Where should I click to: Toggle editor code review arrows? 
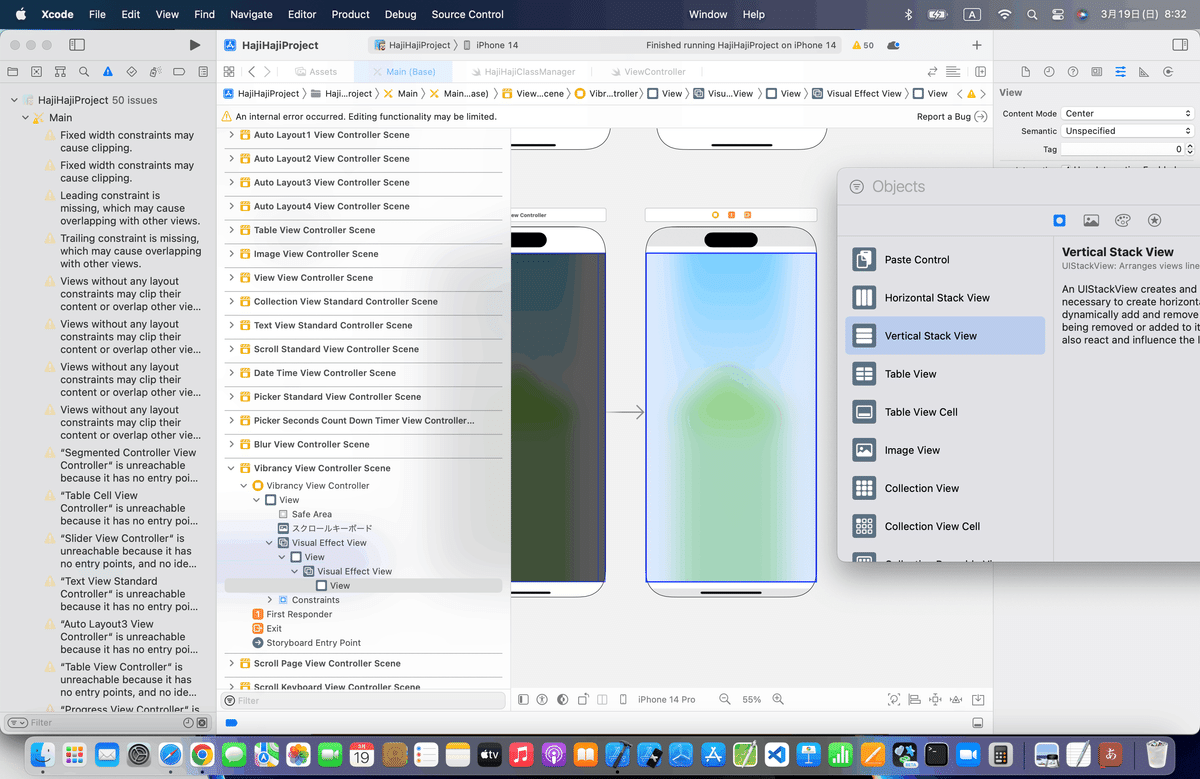click(x=933, y=72)
